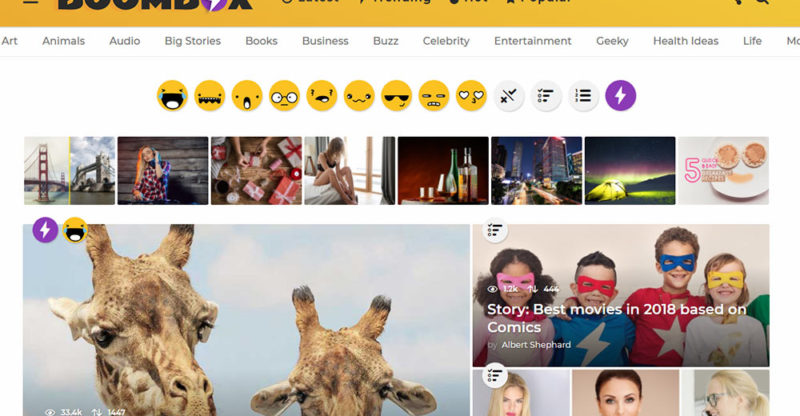The width and height of the screenshot is (800, 416).
Task: Go to the Entertainment category
Action: [533, 41]
